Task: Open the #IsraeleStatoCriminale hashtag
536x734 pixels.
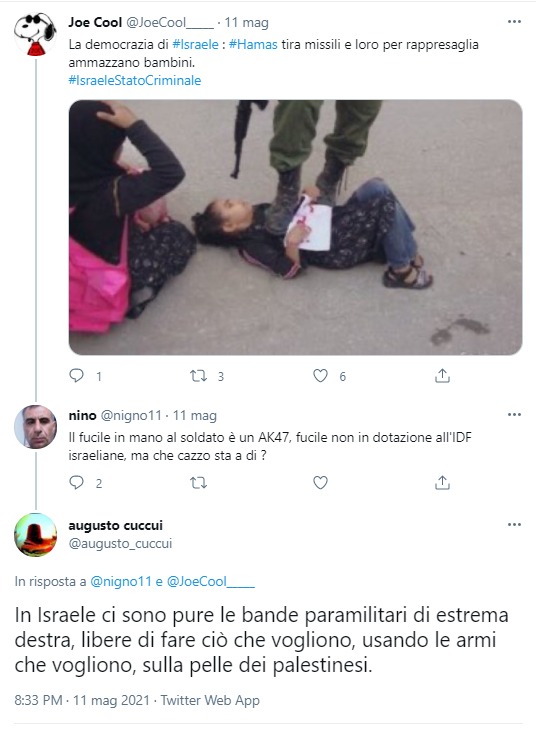Action: (x=135, y=80)
